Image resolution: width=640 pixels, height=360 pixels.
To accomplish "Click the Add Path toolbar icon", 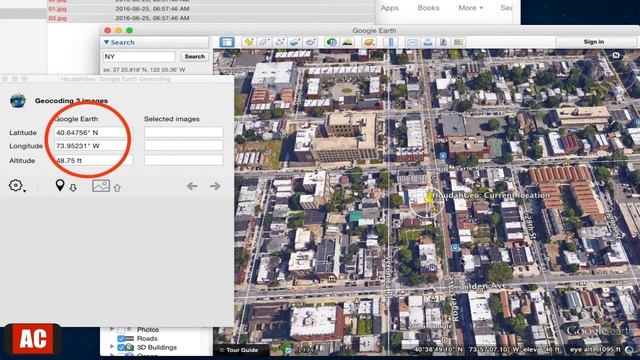I will pyautogui.click(x=280, y=42).
